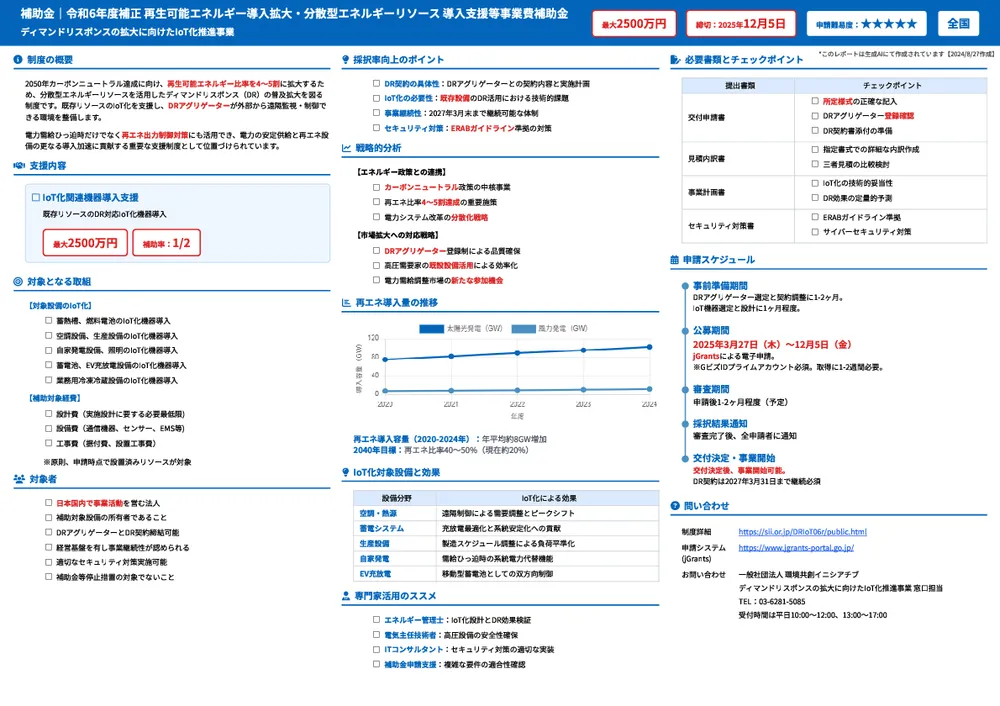Click the セキュリティ対策書 row label
The width and height of the screenshot is (1000, 706).
721,226
